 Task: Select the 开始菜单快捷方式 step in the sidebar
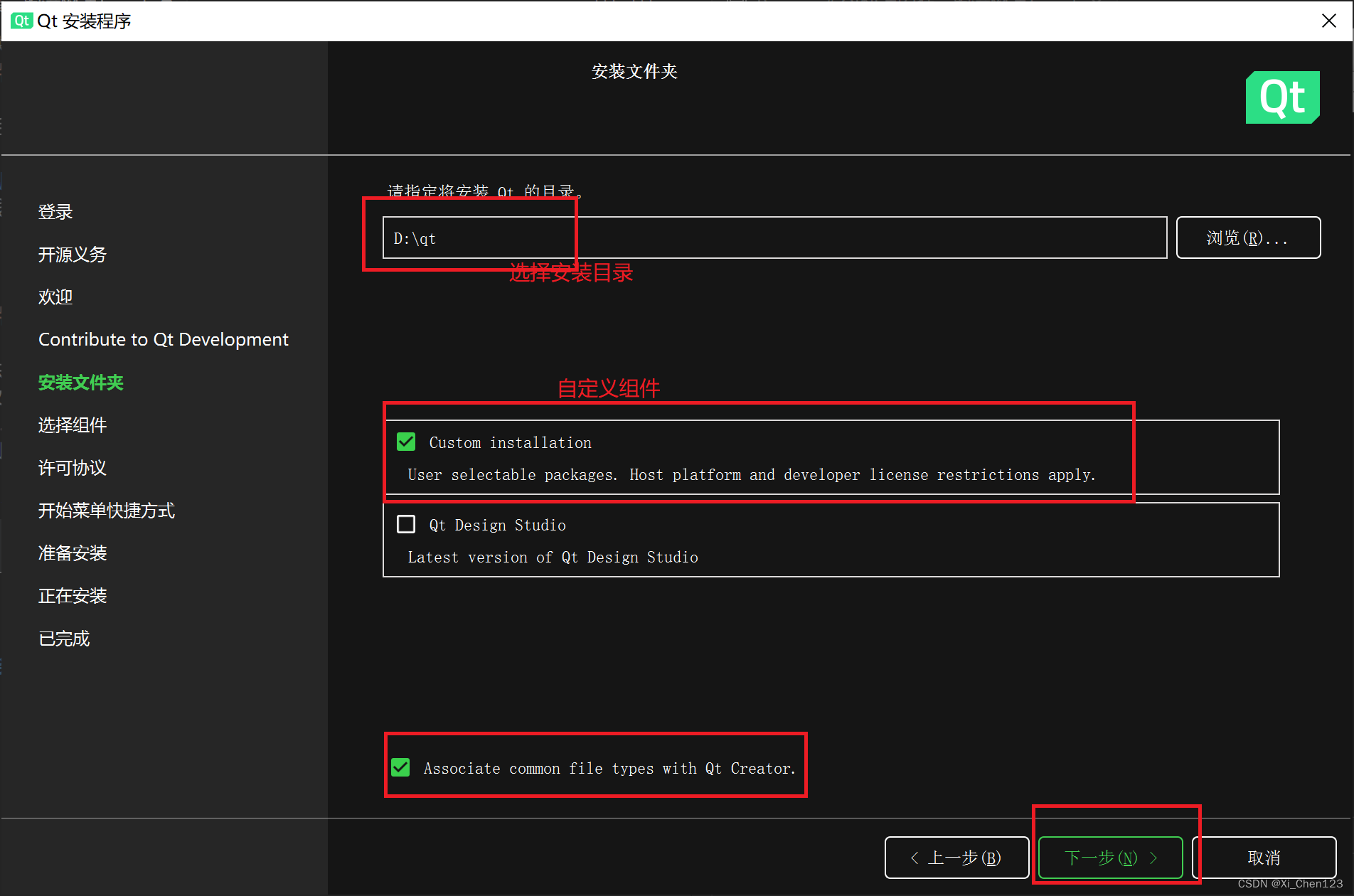pos(107,511)
